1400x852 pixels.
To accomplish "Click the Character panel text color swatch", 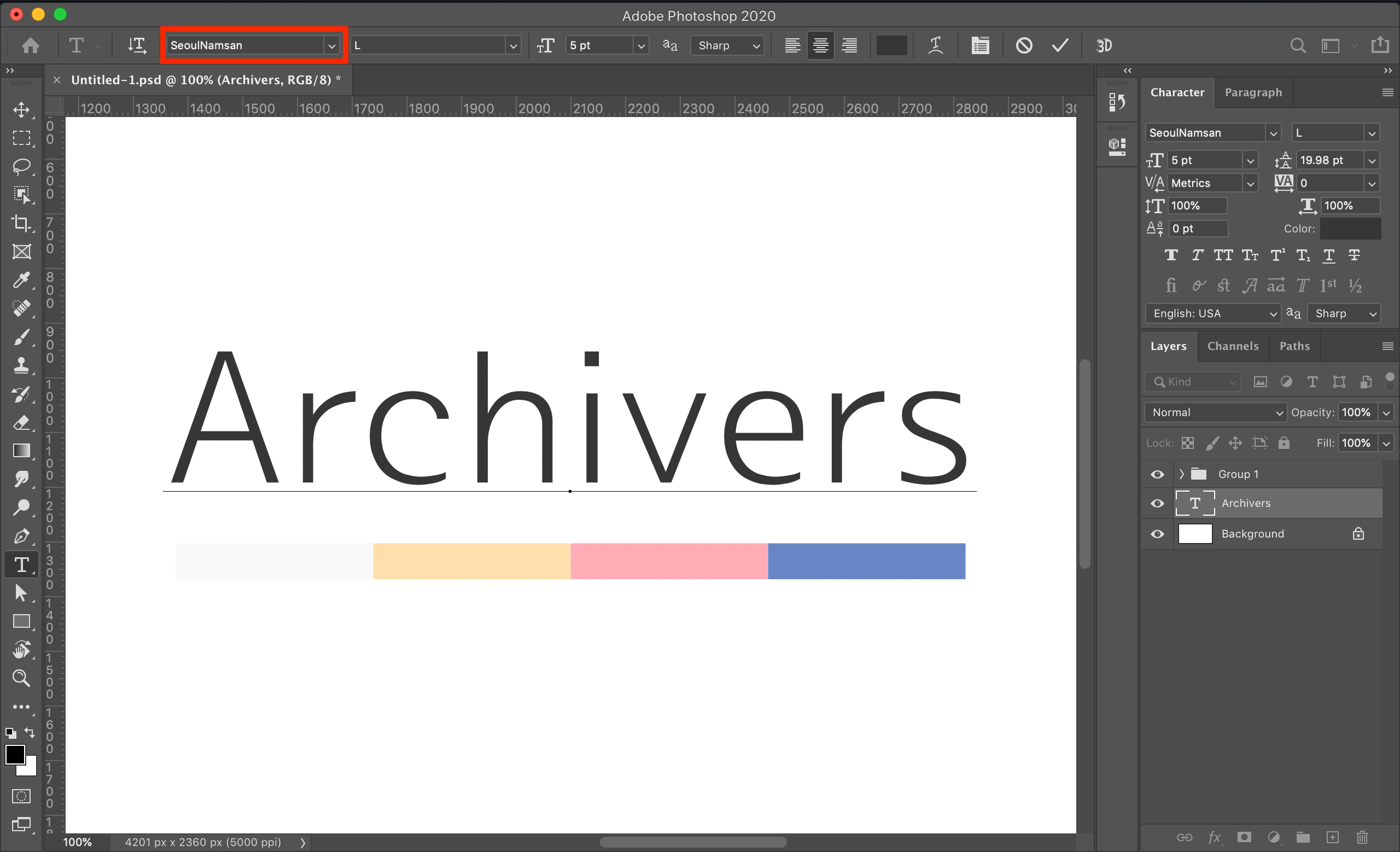I will click(1350, 229).
